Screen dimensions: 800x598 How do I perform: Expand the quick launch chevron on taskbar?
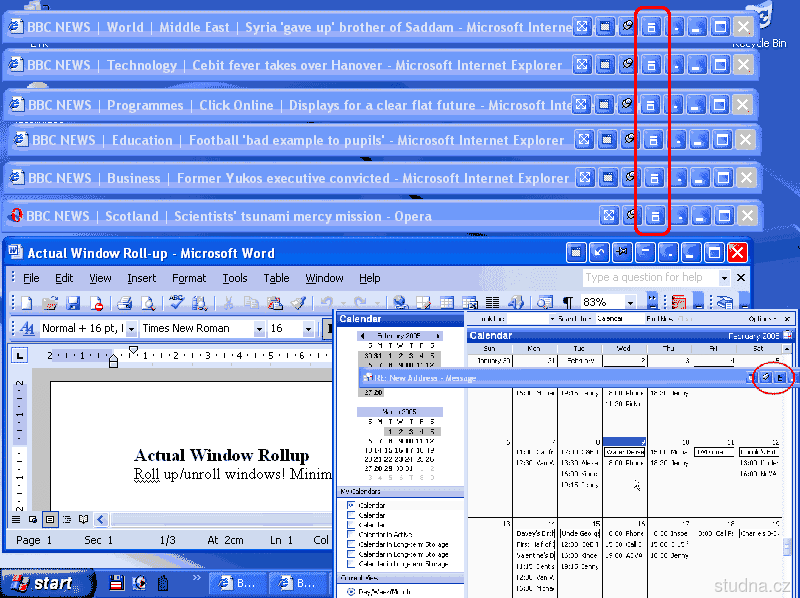pos(196,578)
